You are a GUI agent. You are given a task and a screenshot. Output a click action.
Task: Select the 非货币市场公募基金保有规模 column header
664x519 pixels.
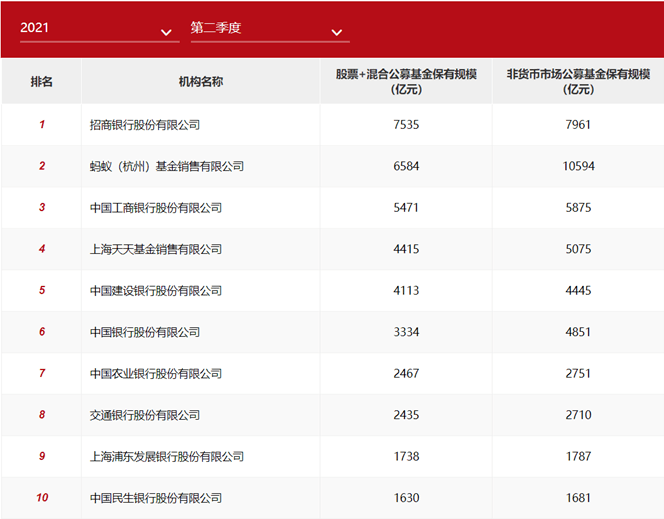(577, 82)
